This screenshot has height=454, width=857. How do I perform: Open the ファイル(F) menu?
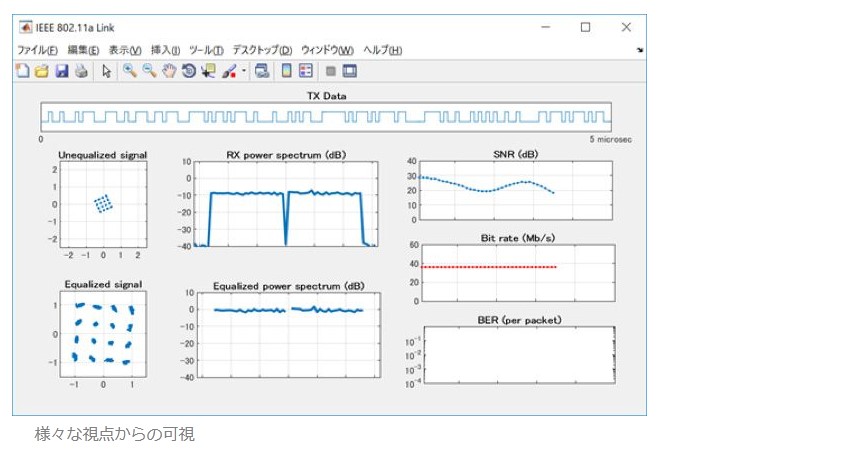pos(37,50)
